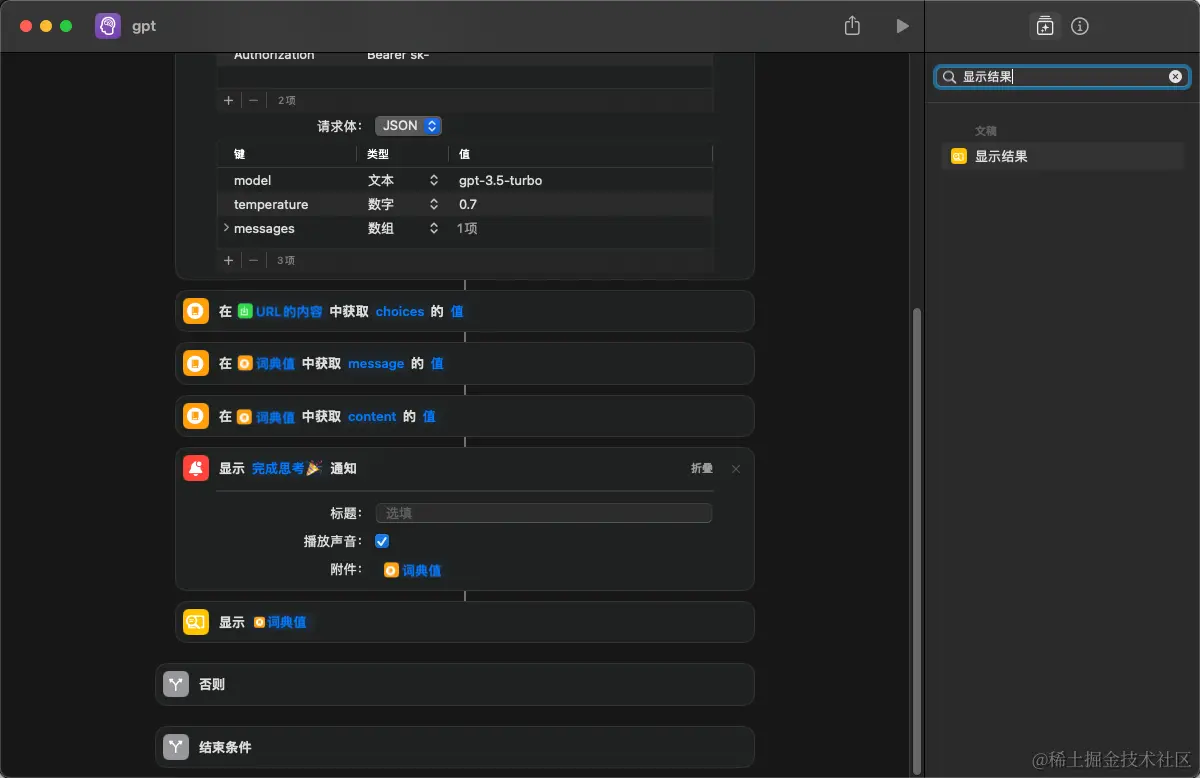Select the URL的内容 variable token
The height and width of the screenshot is (778, 1200).
click(280, 312)
